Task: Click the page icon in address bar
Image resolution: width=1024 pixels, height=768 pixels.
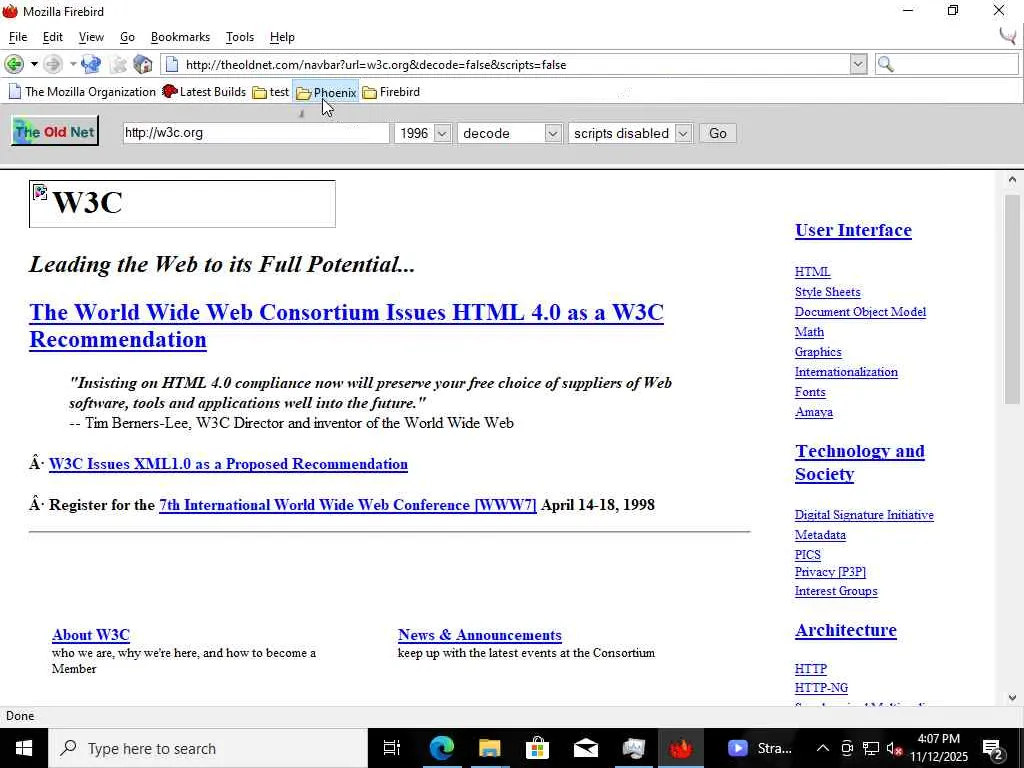Action: coord(172,64)
